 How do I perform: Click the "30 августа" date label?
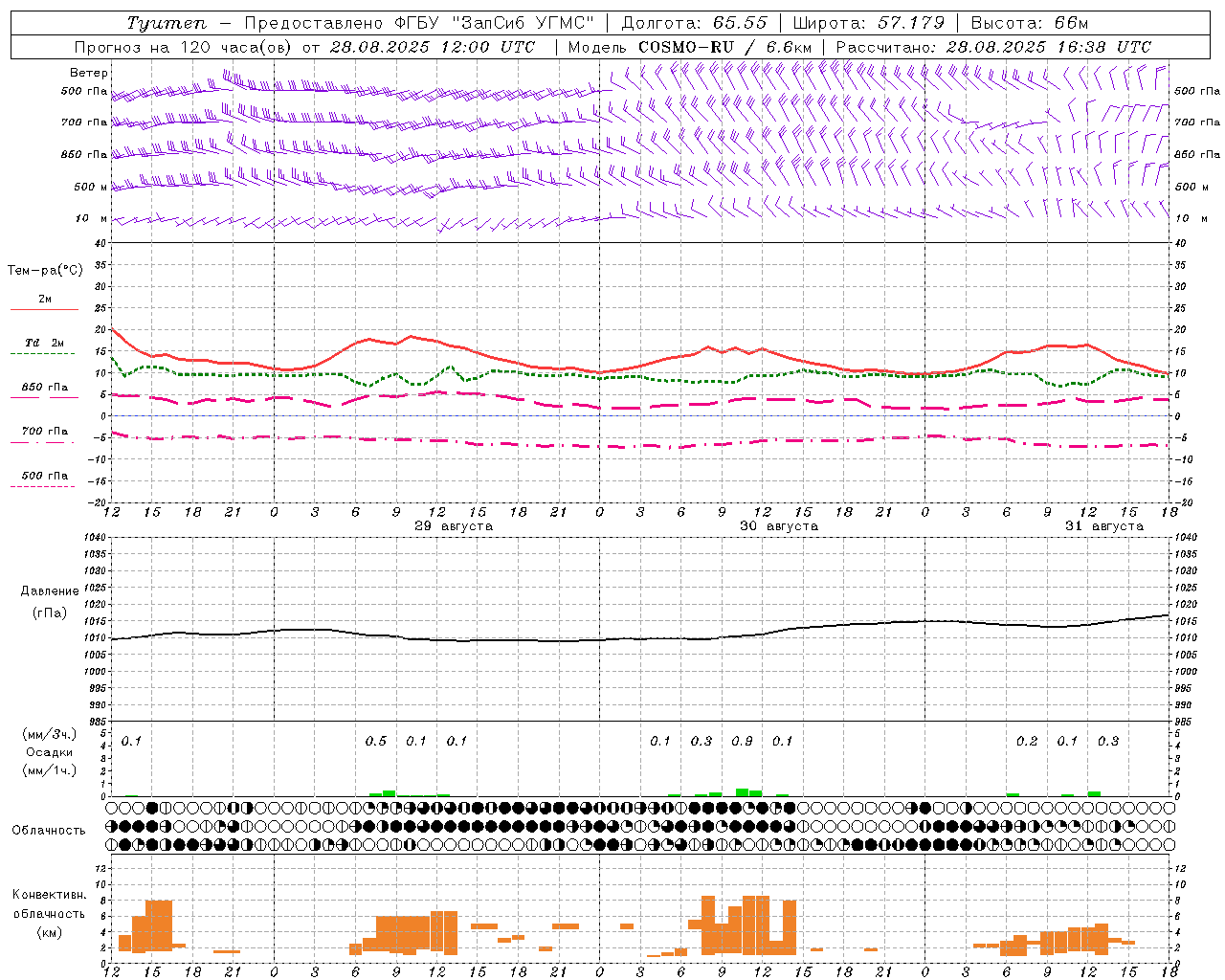[778, 526]
